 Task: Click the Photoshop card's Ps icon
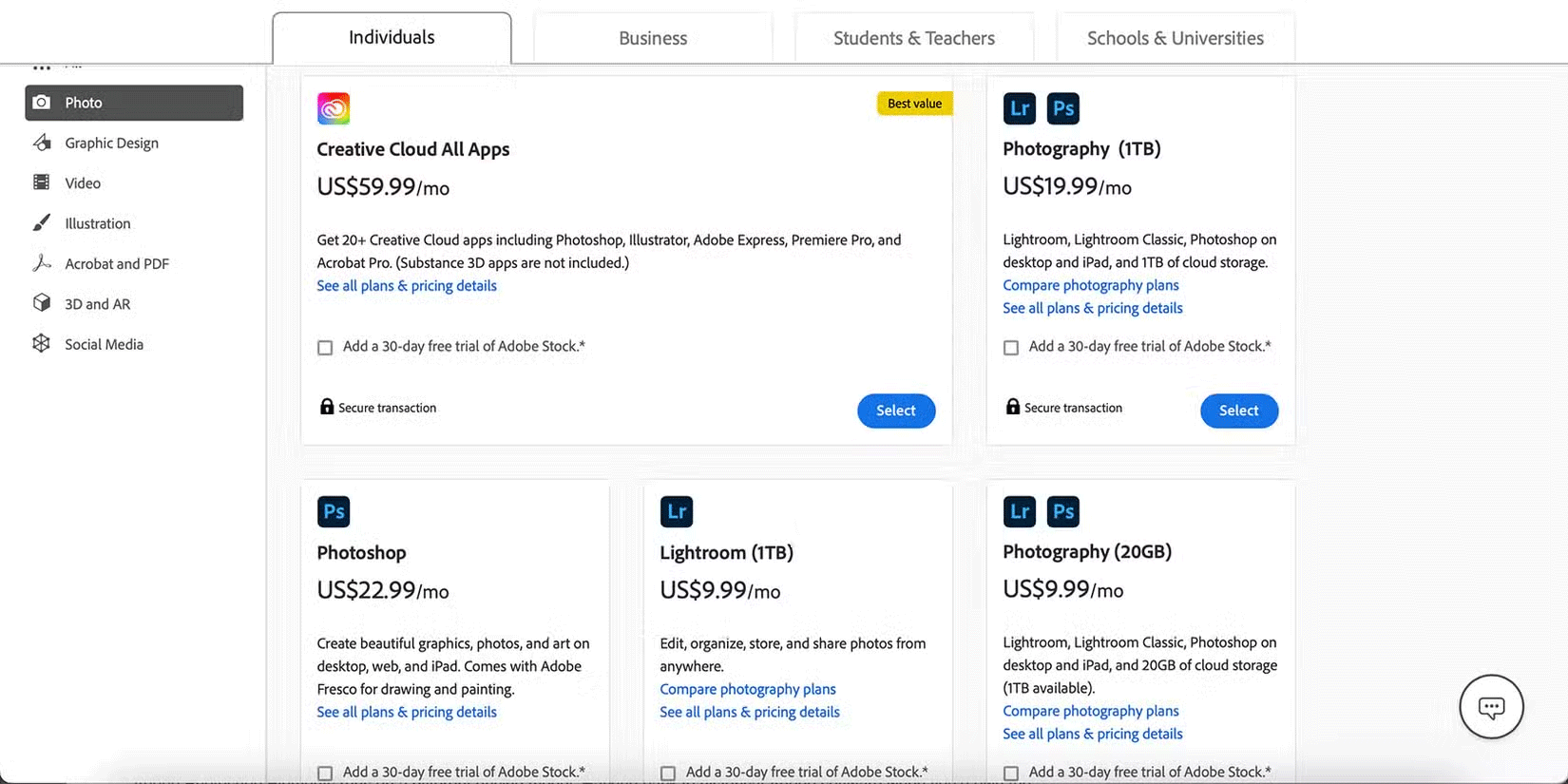click(334, 511)
